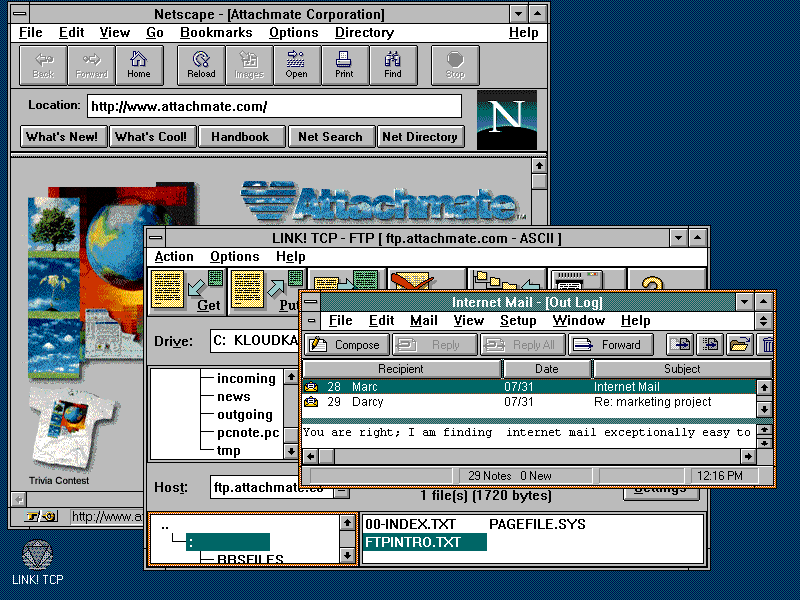Open the Mail menu in Internet Mail
The height and width of the screenshot is (600, 800).
(423, 320)
